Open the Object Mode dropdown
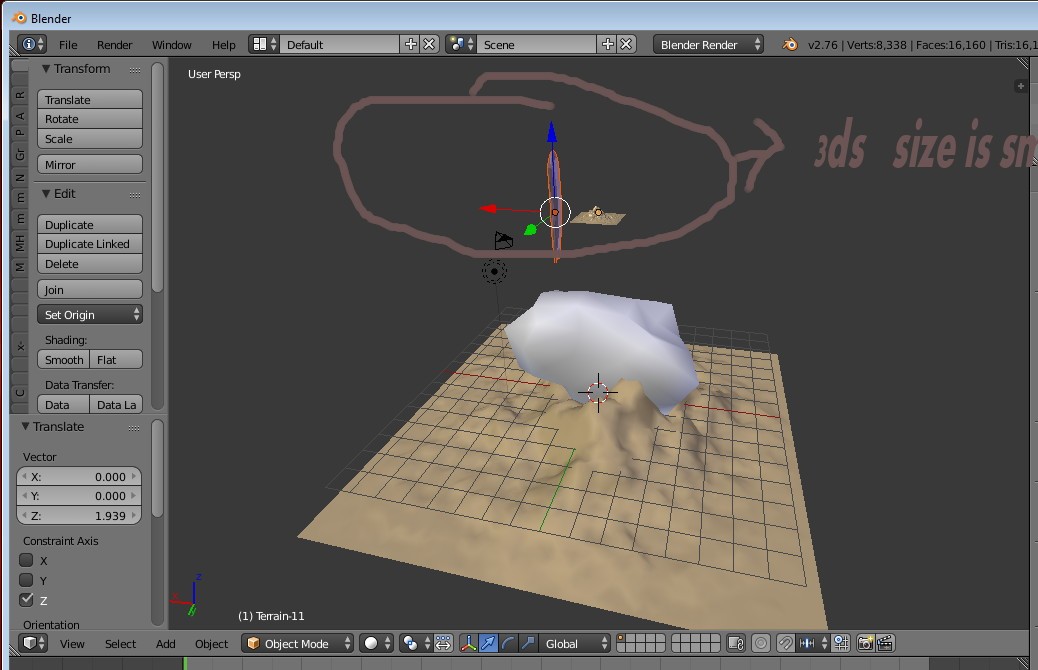 [299, 644]
